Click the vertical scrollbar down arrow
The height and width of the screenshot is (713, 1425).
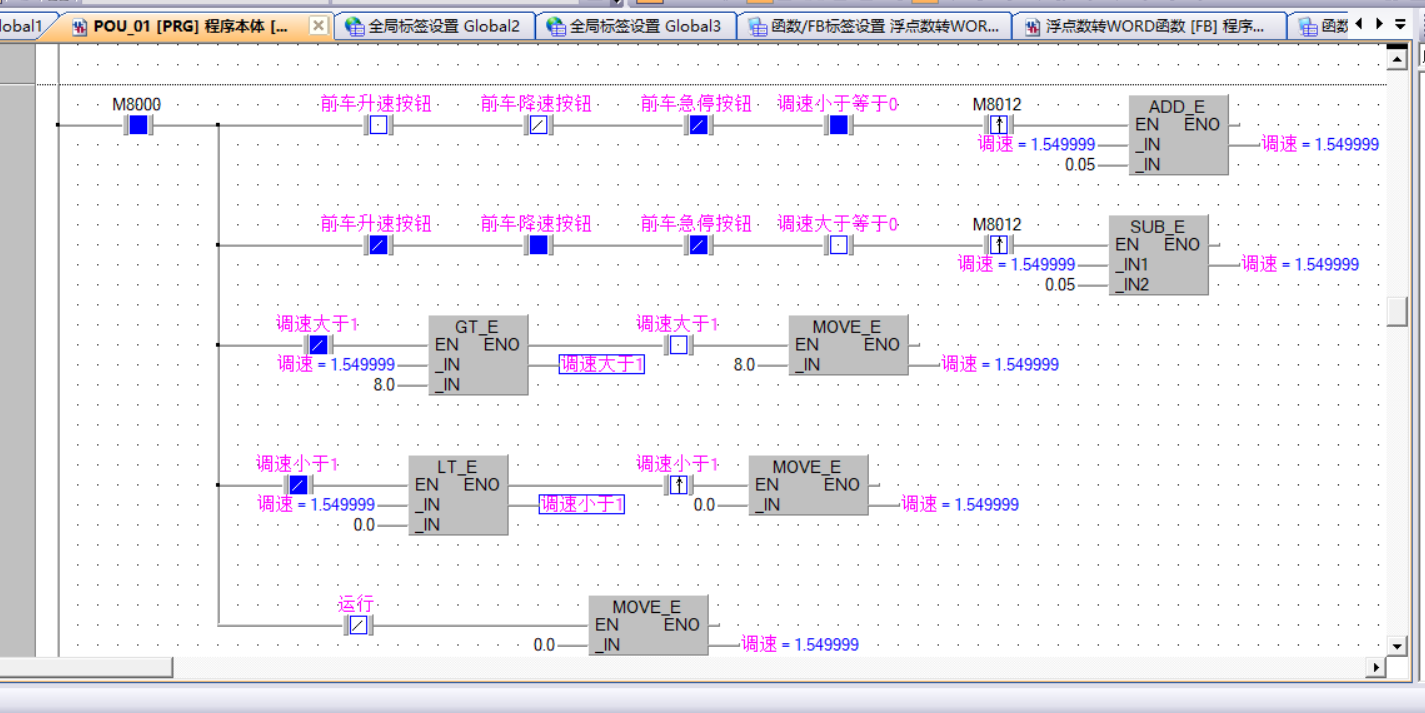[x=1397, y=645]
